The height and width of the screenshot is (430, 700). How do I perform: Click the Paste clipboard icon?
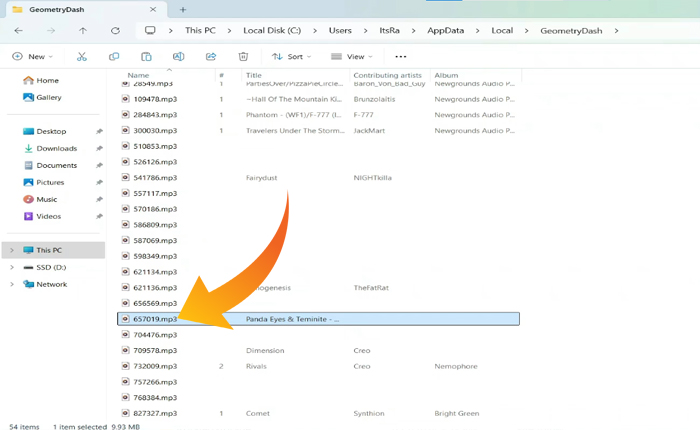click(146, 57)
